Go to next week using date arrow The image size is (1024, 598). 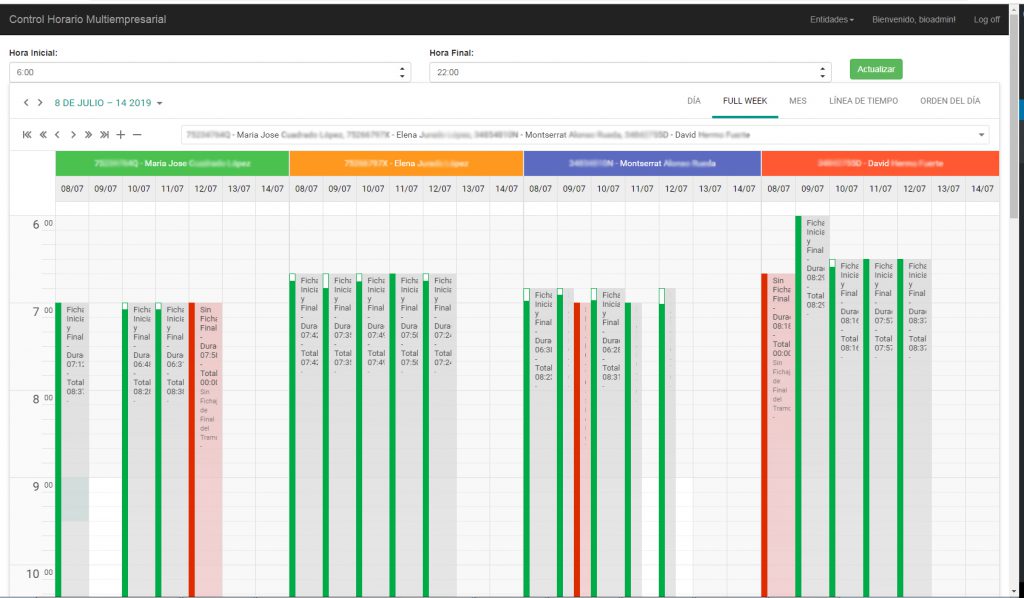40,102
